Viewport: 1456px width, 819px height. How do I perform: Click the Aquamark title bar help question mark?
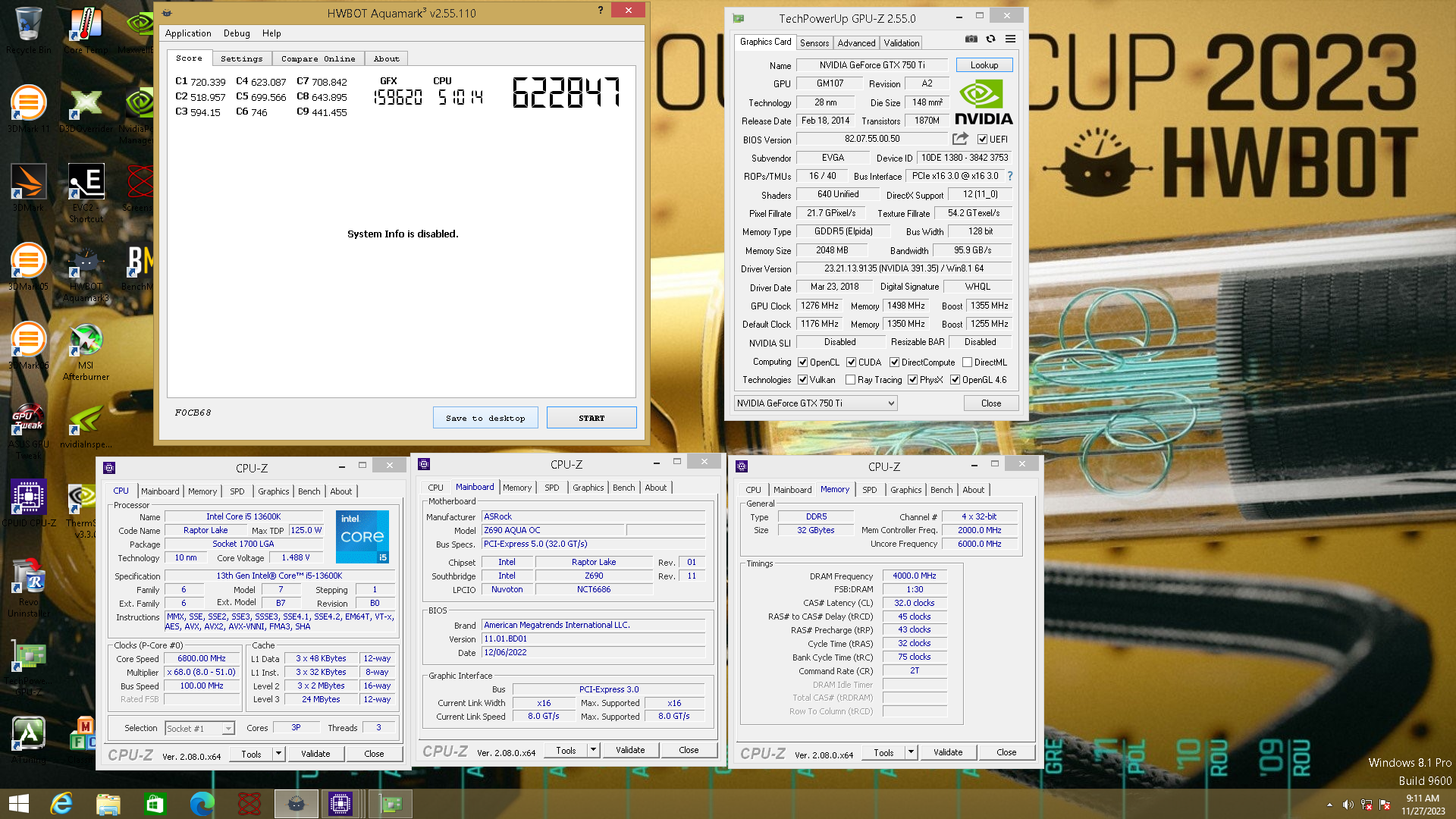tap(601, 10)
